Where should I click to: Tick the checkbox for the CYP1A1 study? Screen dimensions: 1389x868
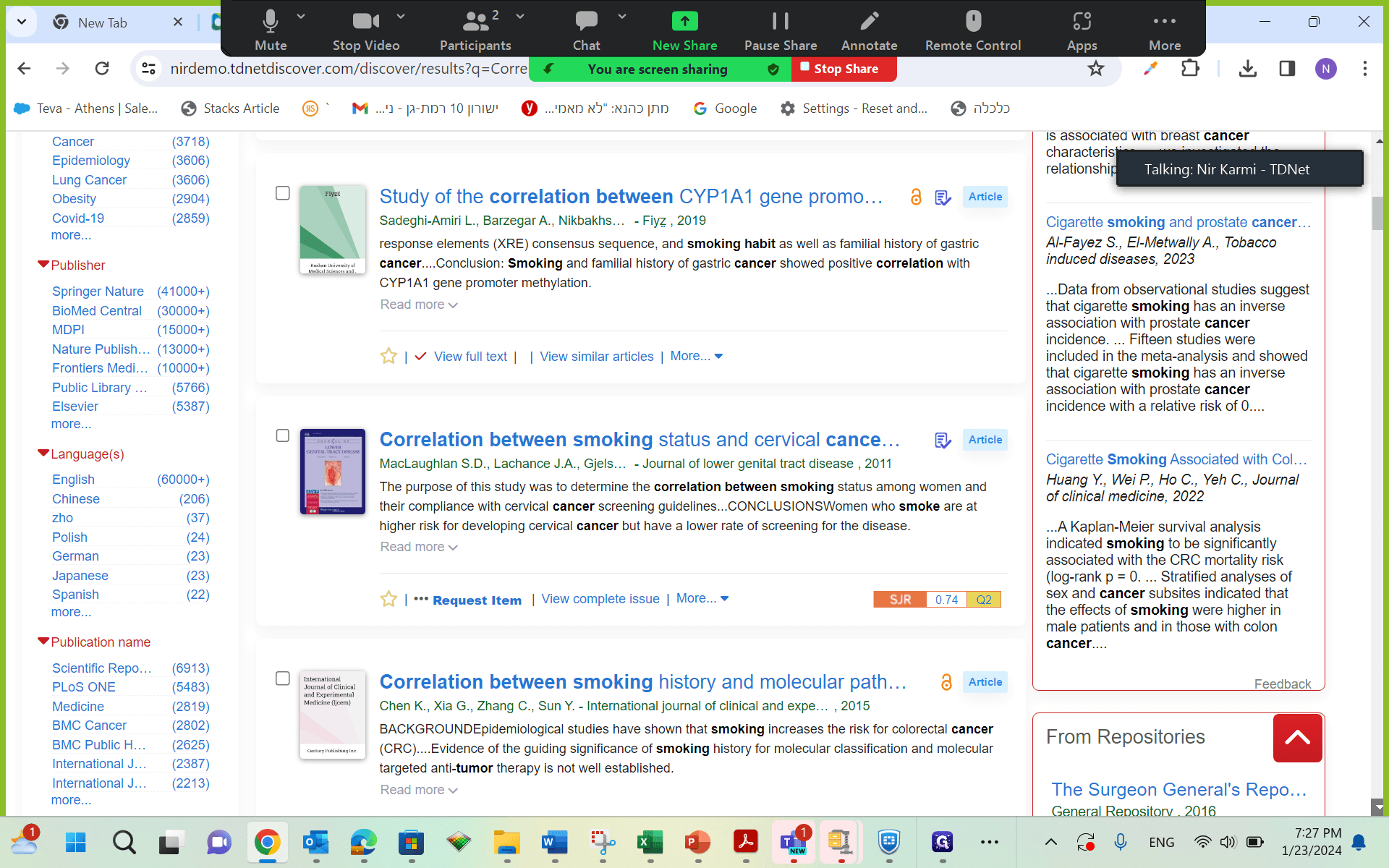(283, 193)
